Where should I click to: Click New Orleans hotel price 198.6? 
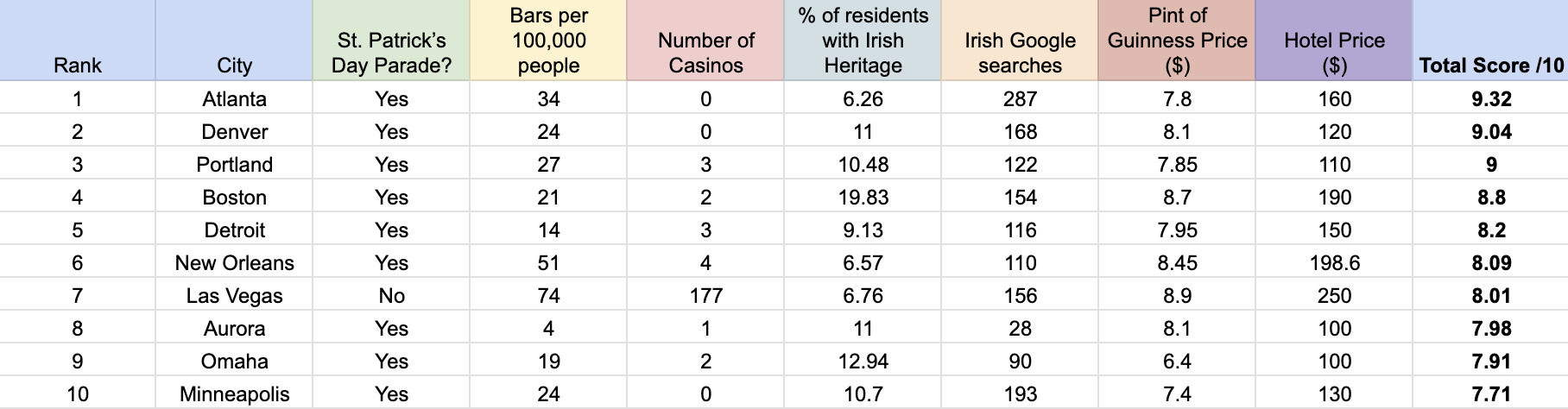pos(1334,263)
